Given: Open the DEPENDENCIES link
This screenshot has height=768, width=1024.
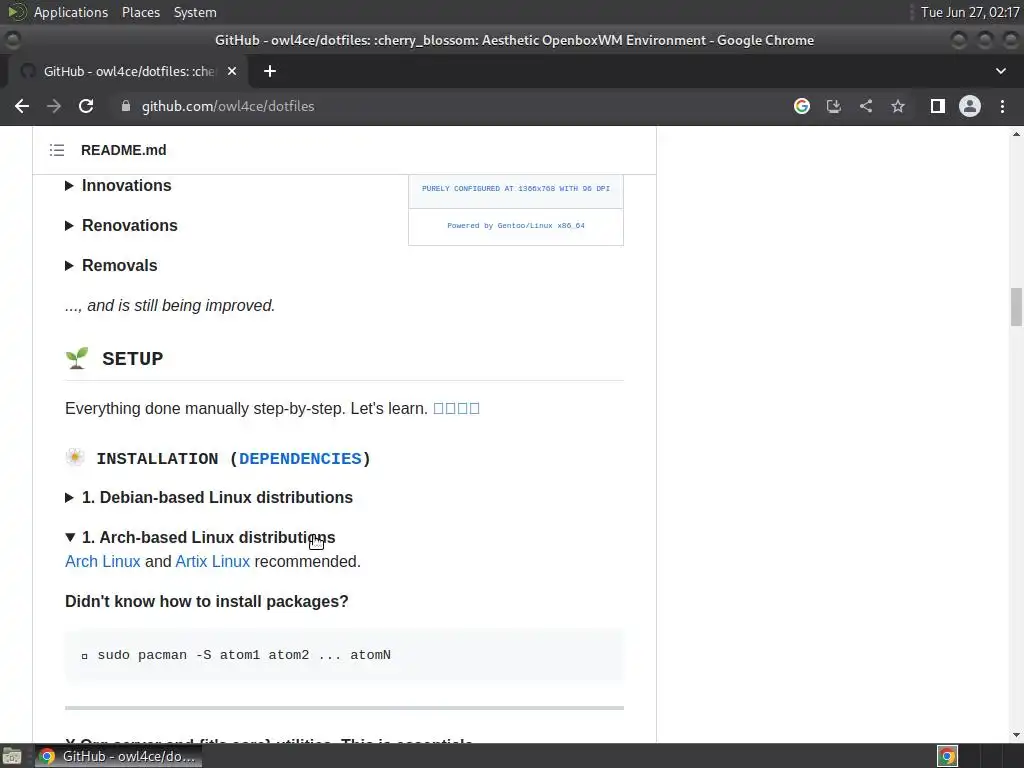Looking at the screenshot, I should click(x=300, y=459).
